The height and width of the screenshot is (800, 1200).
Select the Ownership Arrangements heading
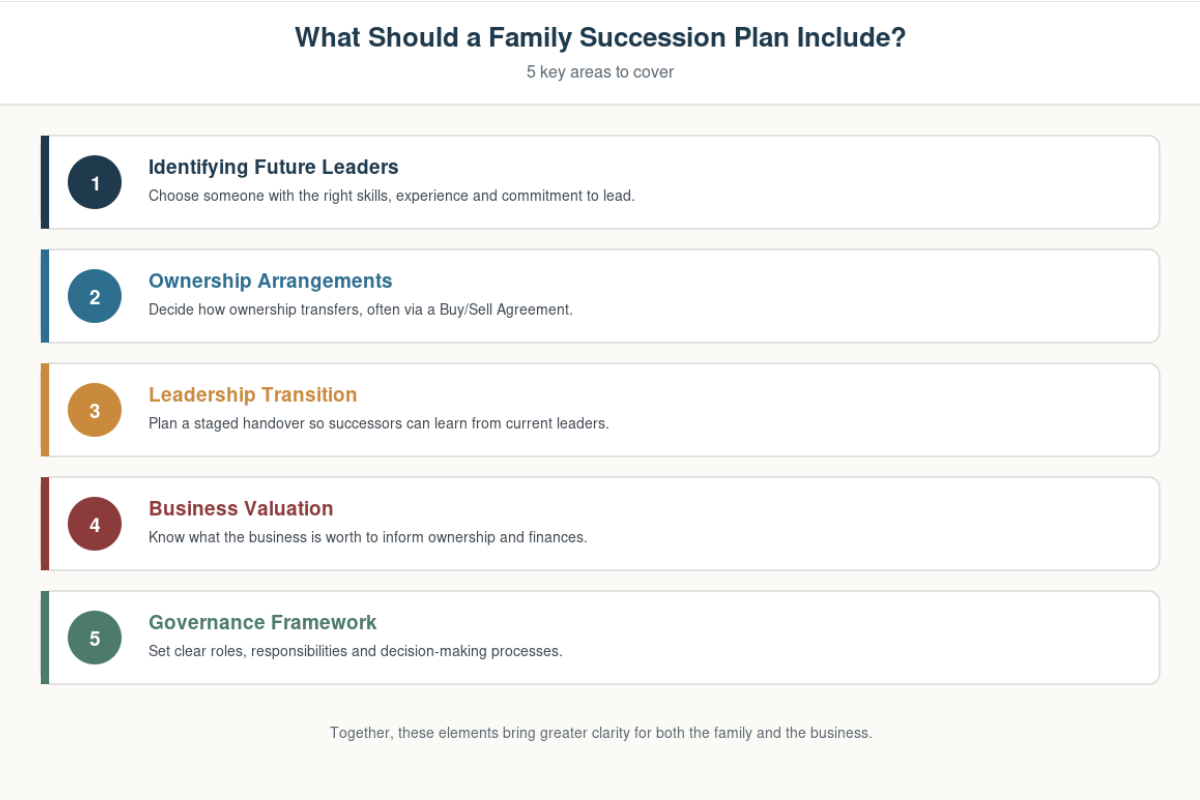[x=270, y=281]
